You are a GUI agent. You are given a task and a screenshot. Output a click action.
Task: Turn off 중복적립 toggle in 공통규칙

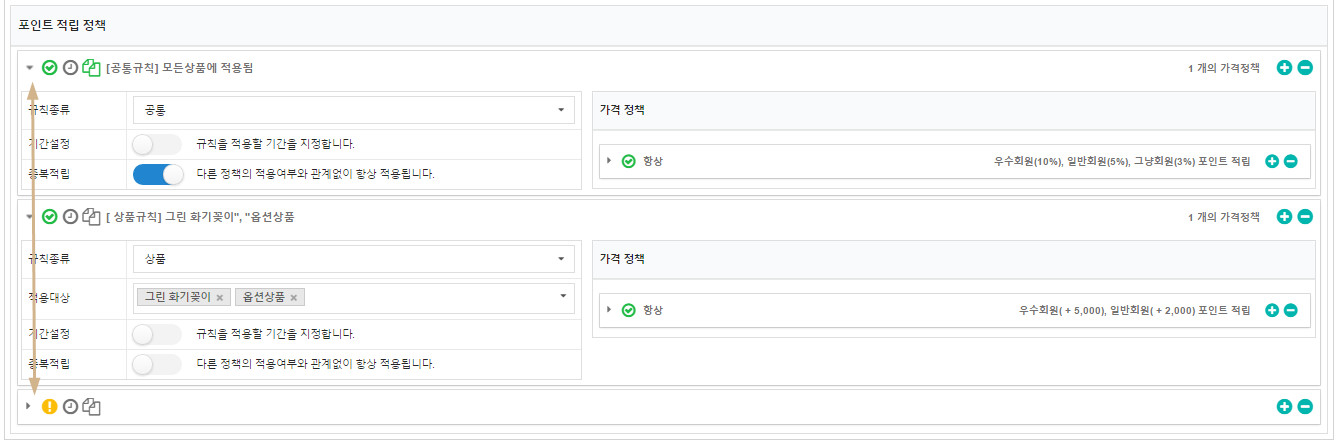pyautogui.click(x=158, y=174)
